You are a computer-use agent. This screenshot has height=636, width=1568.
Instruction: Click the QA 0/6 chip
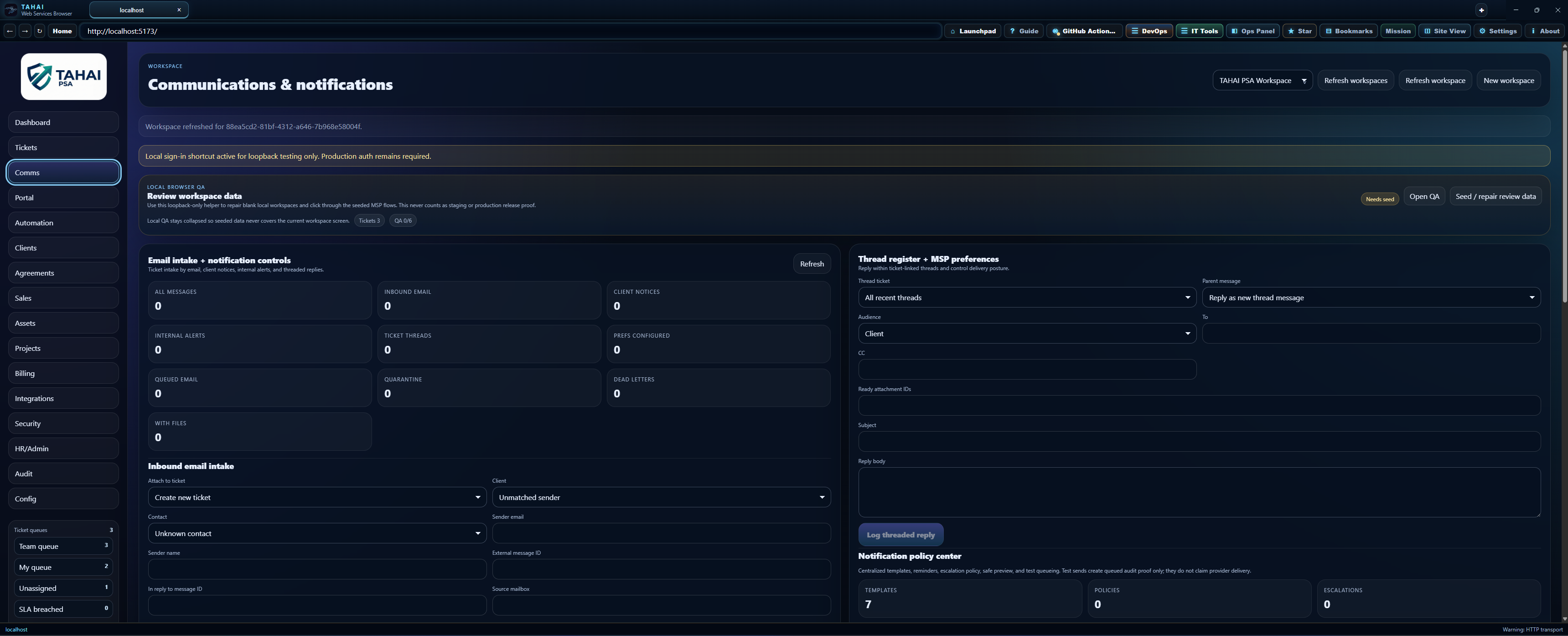(403, 220)
